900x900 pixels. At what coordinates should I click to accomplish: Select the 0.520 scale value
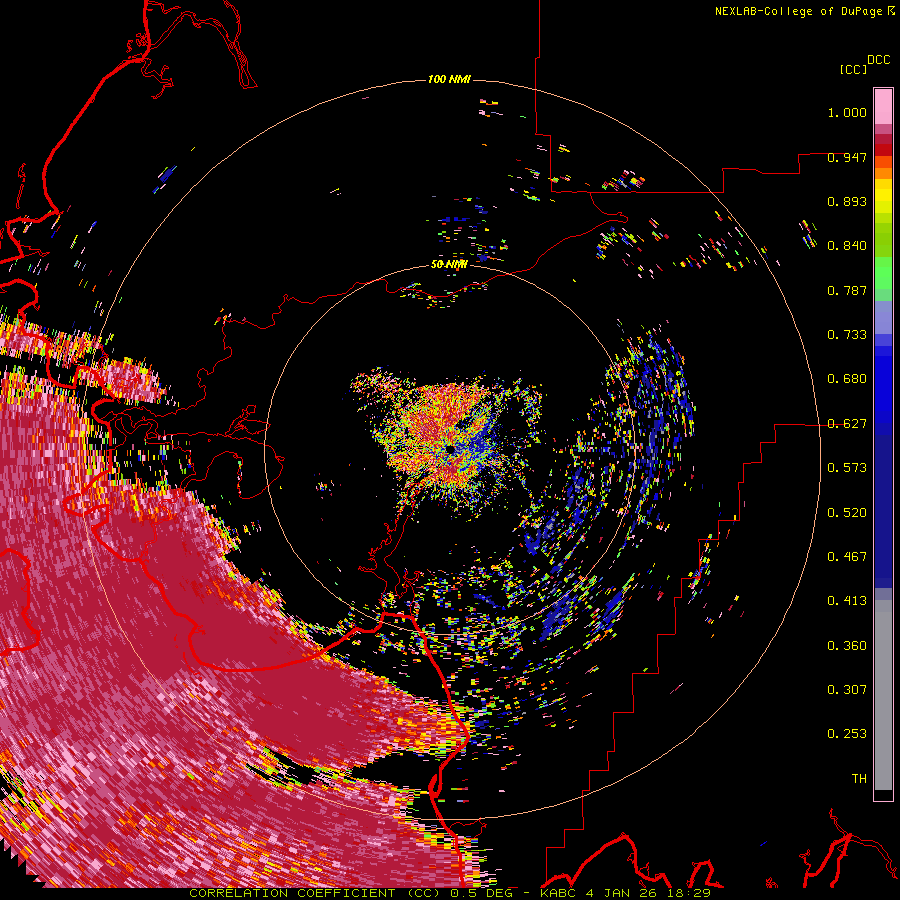(x=847, y=513)
